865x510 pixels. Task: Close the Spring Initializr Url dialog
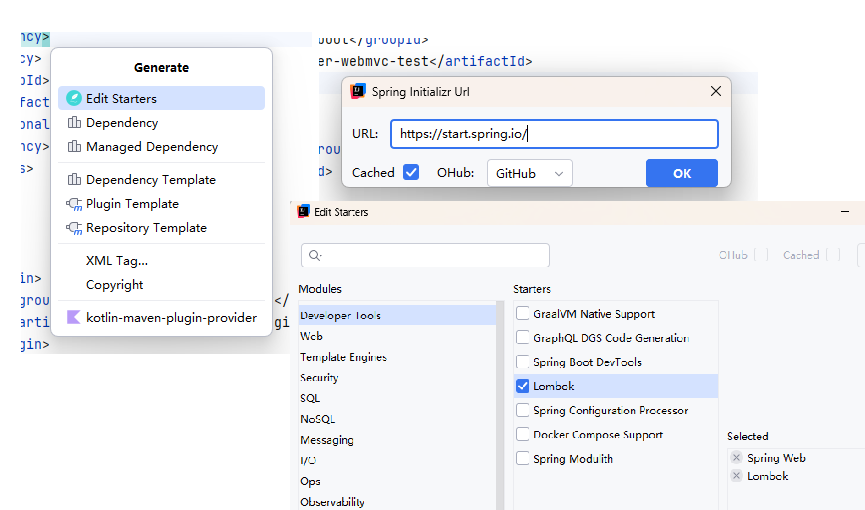(x=716, y=91)
